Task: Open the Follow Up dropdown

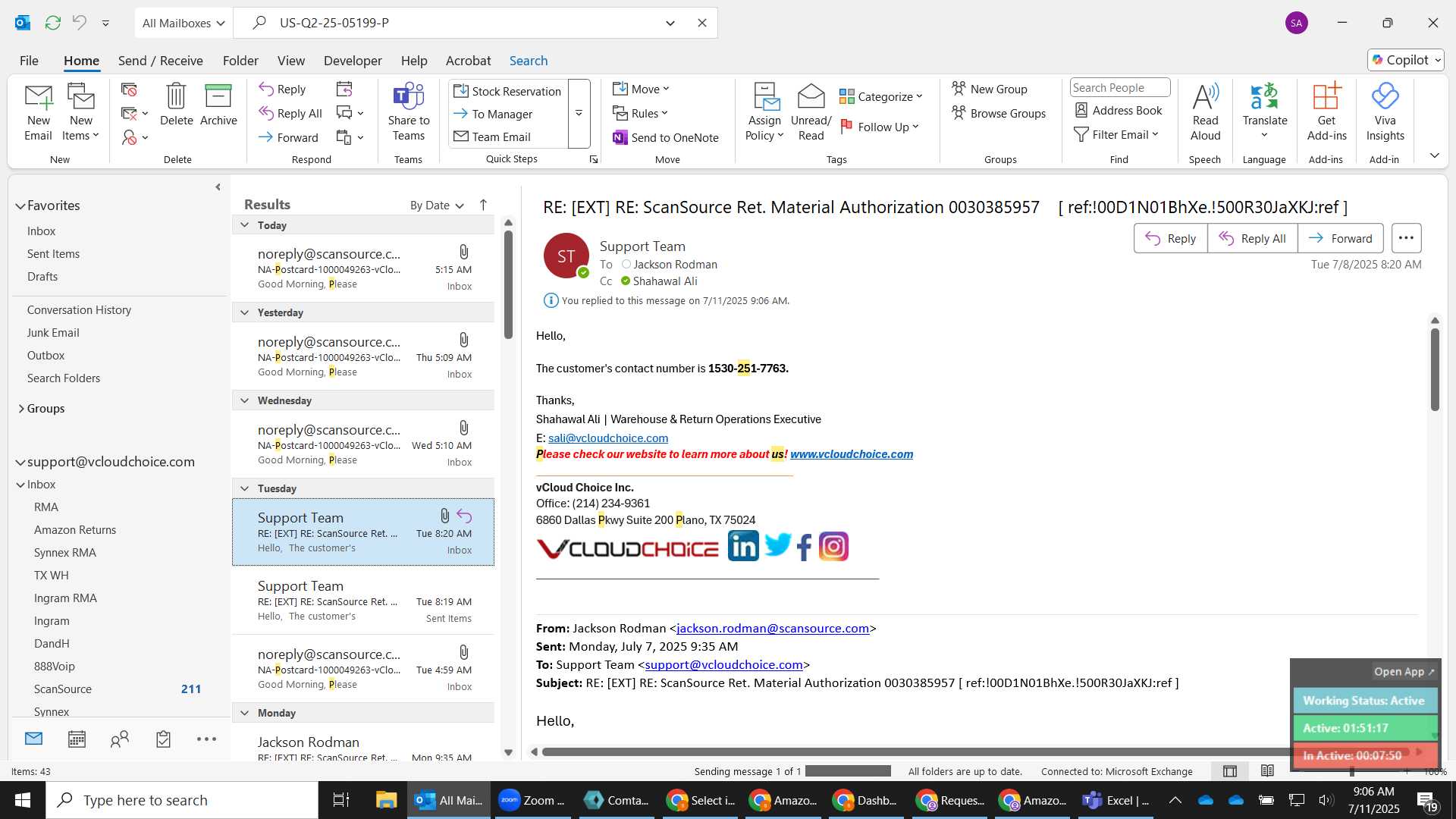Action: click(880, 127)
